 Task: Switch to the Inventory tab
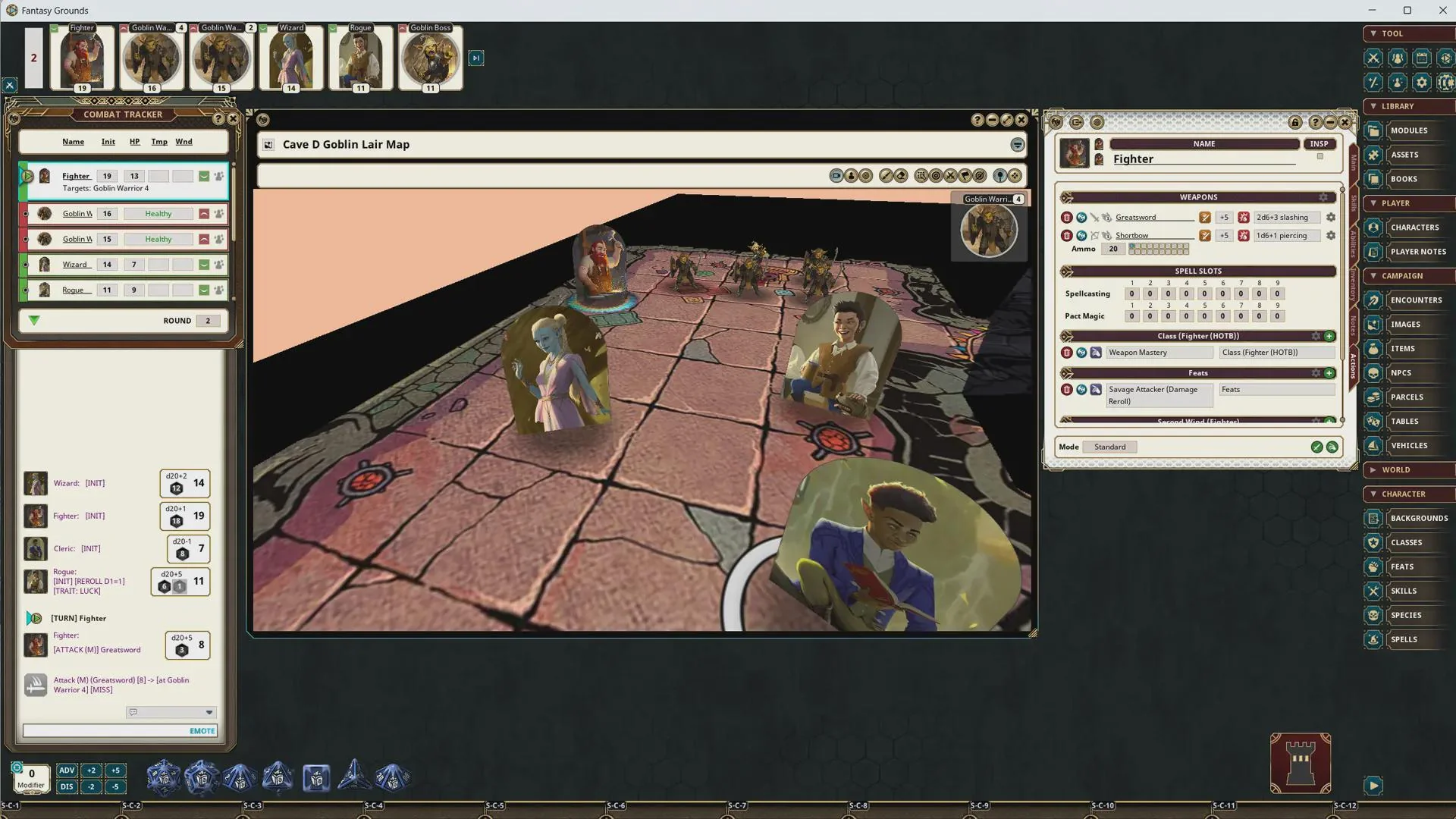tap(1354, 284)
